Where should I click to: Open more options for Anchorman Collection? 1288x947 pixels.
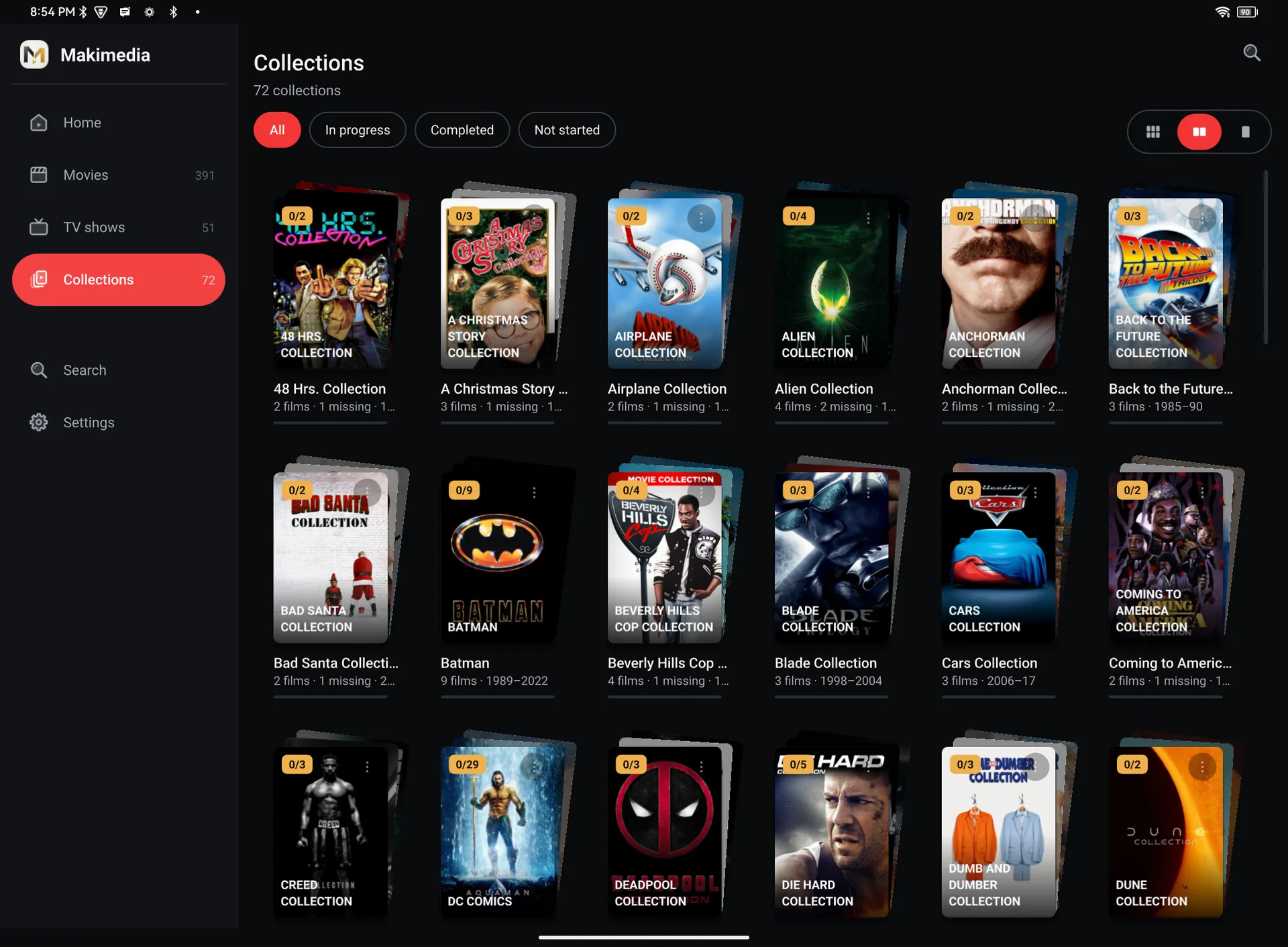1035,218
